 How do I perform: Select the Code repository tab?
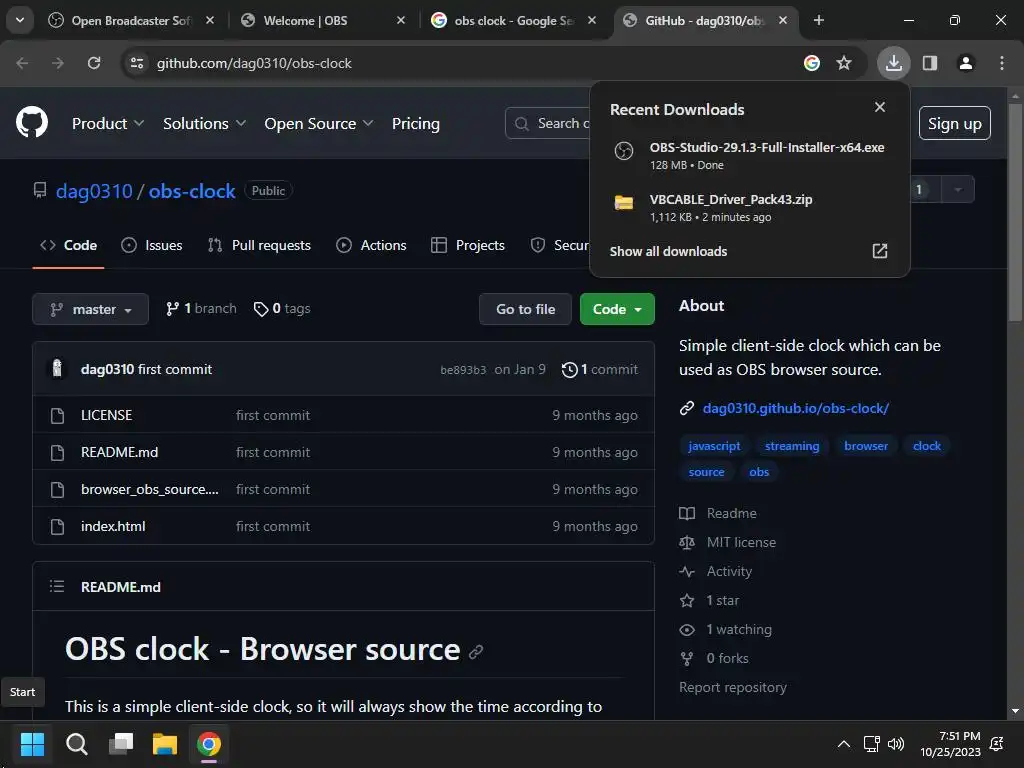68,246
